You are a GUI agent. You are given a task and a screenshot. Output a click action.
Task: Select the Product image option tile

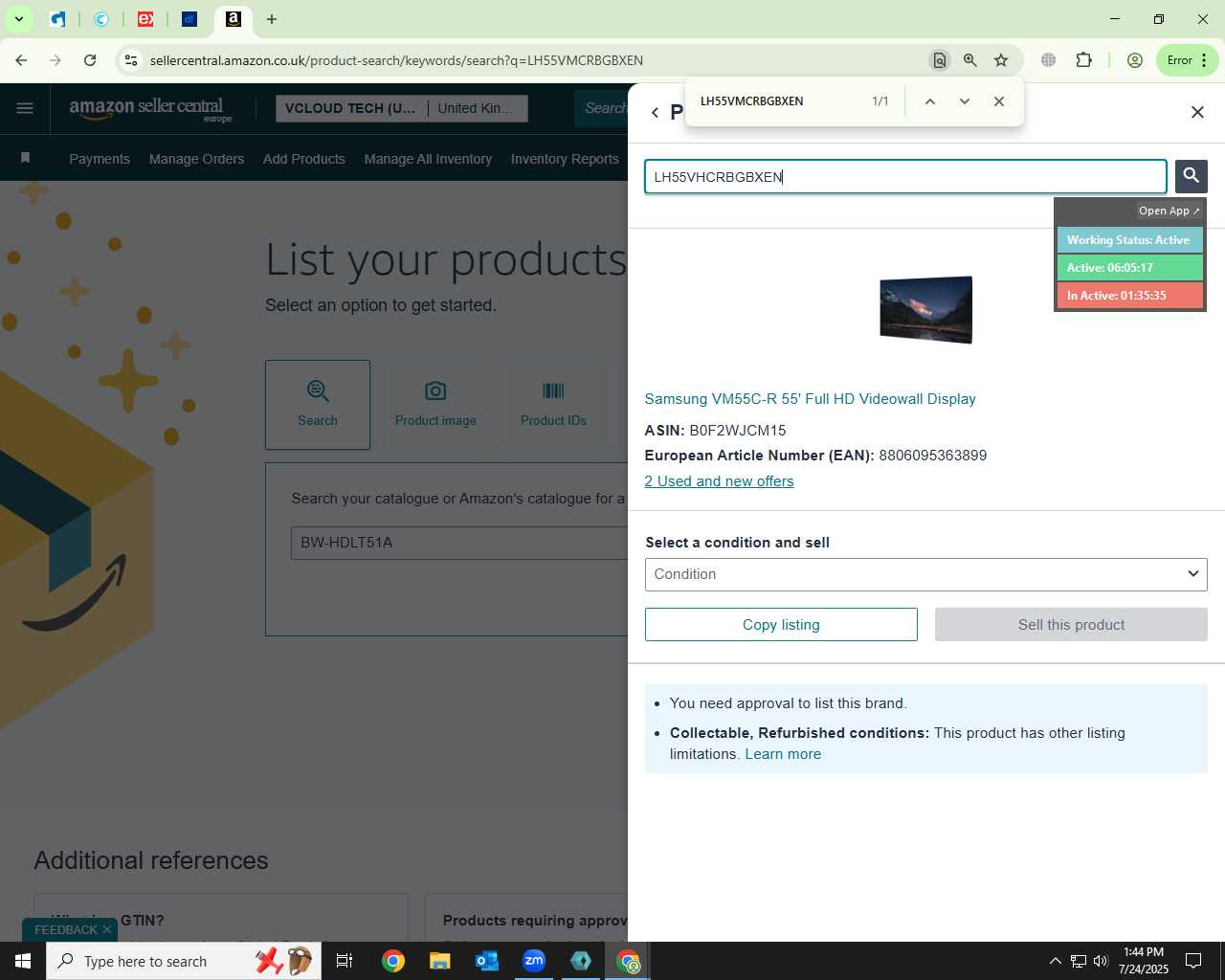coord(435,405)
